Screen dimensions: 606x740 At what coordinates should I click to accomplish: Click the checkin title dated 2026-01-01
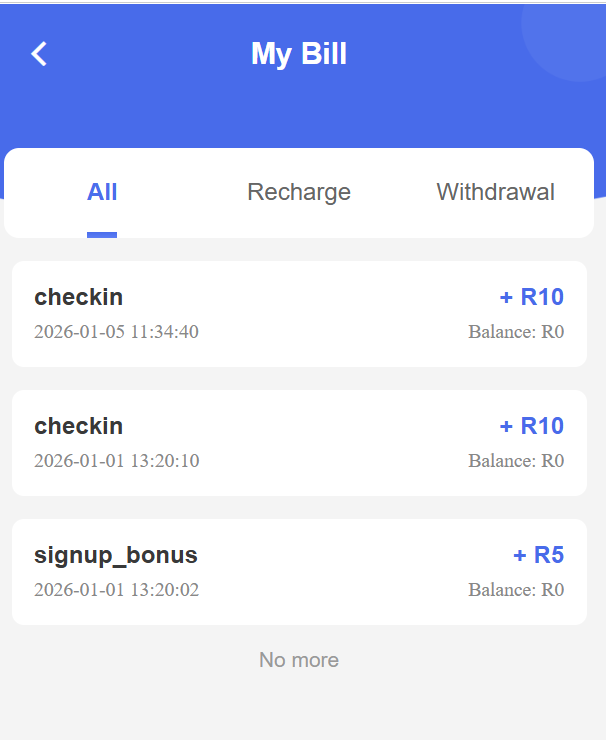click(79, 426)
